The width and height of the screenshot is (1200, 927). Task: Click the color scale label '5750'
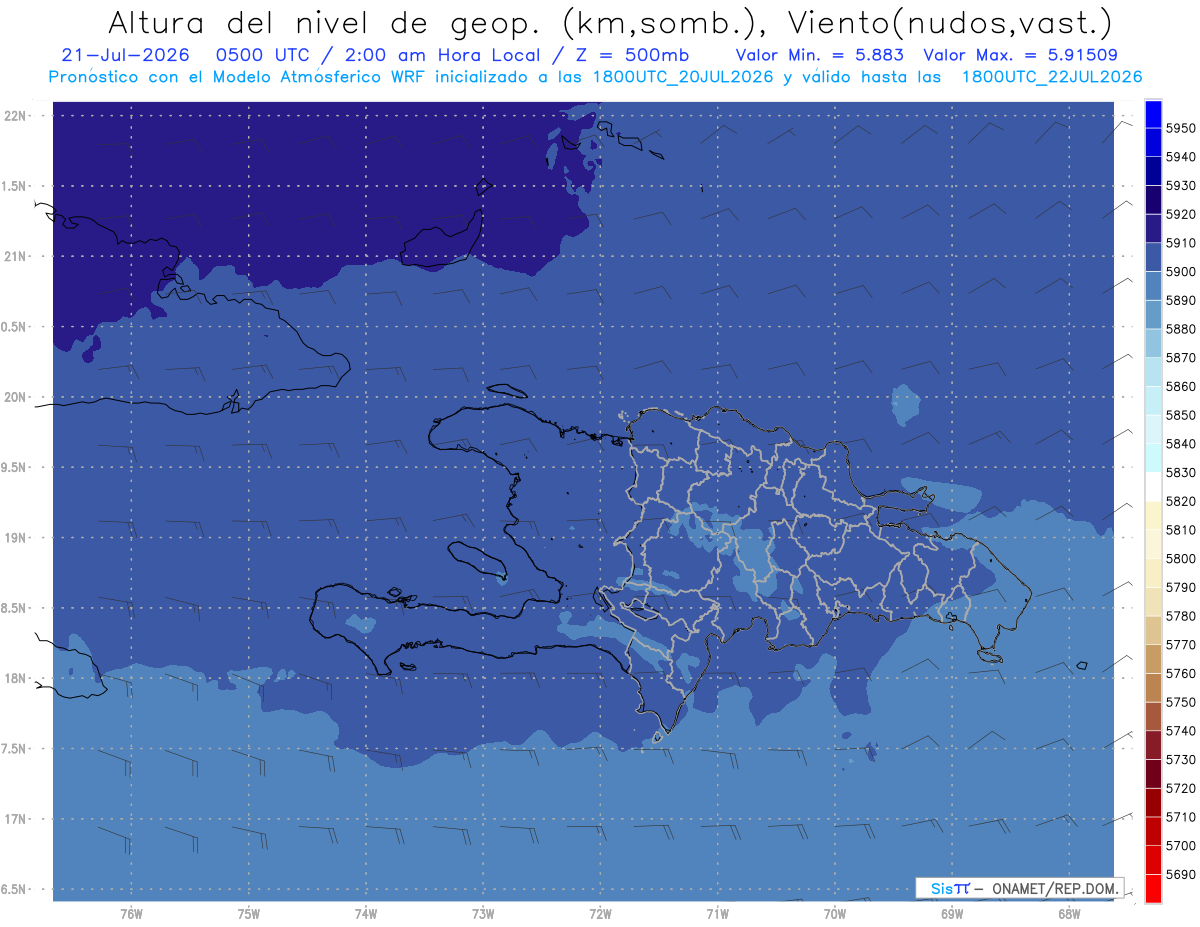point(1181,702)
